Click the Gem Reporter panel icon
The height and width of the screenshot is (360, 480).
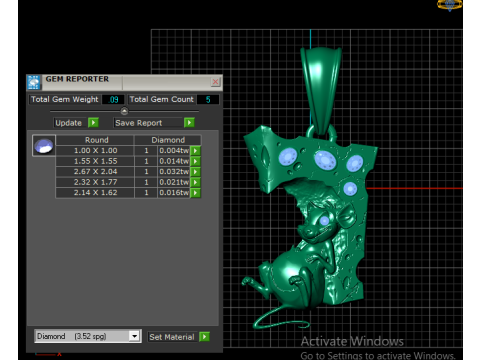click(x=34, y=82)
